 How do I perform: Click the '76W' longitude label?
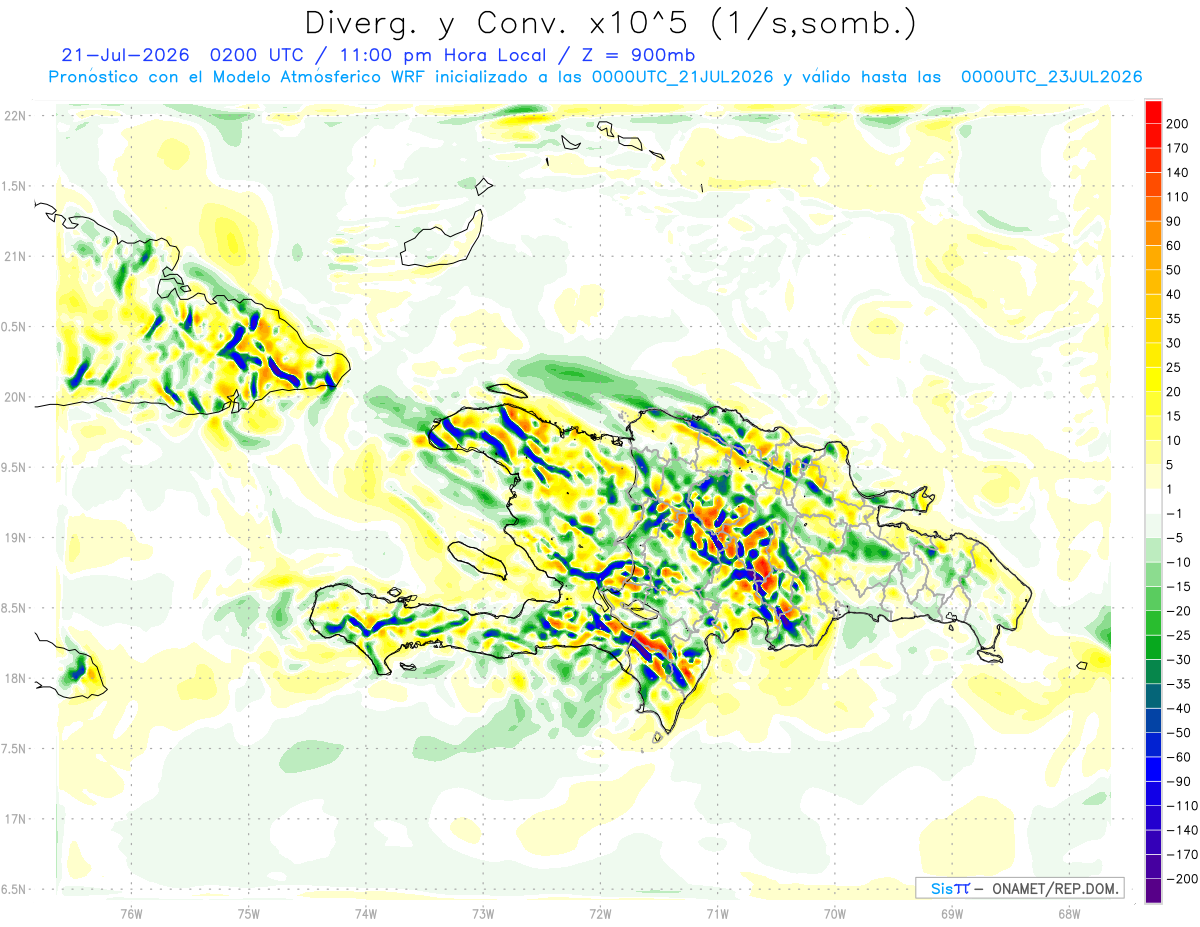tap(131, 913)
